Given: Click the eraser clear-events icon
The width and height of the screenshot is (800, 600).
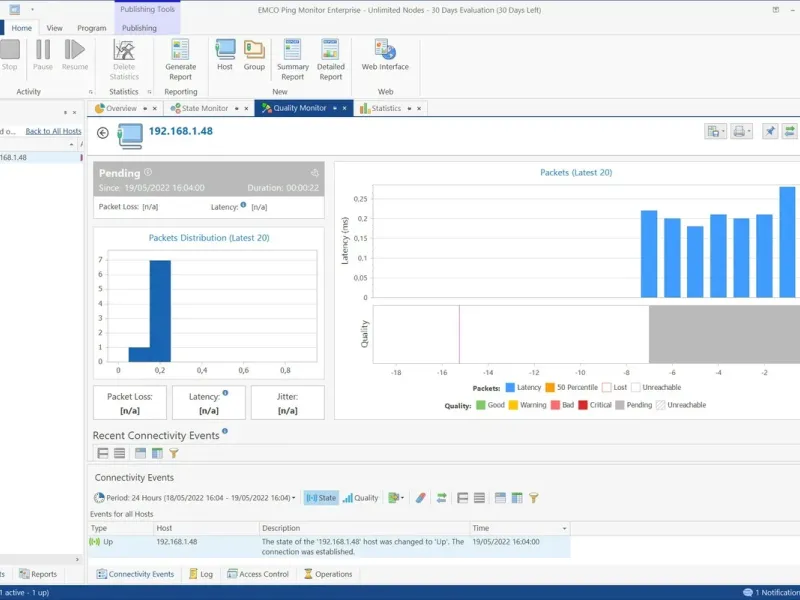Looking at the screenshot, I should point(420,498).
